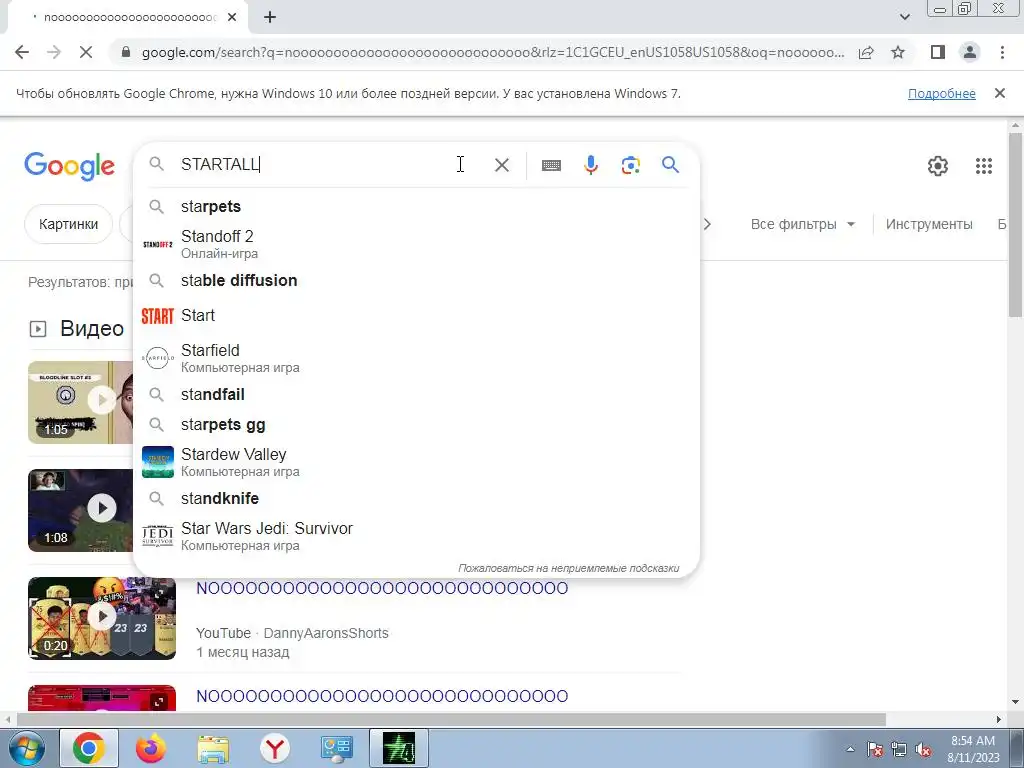Go to the Google logo homepage
This screenshot has height=768, width=1024.
pos(69,166)
